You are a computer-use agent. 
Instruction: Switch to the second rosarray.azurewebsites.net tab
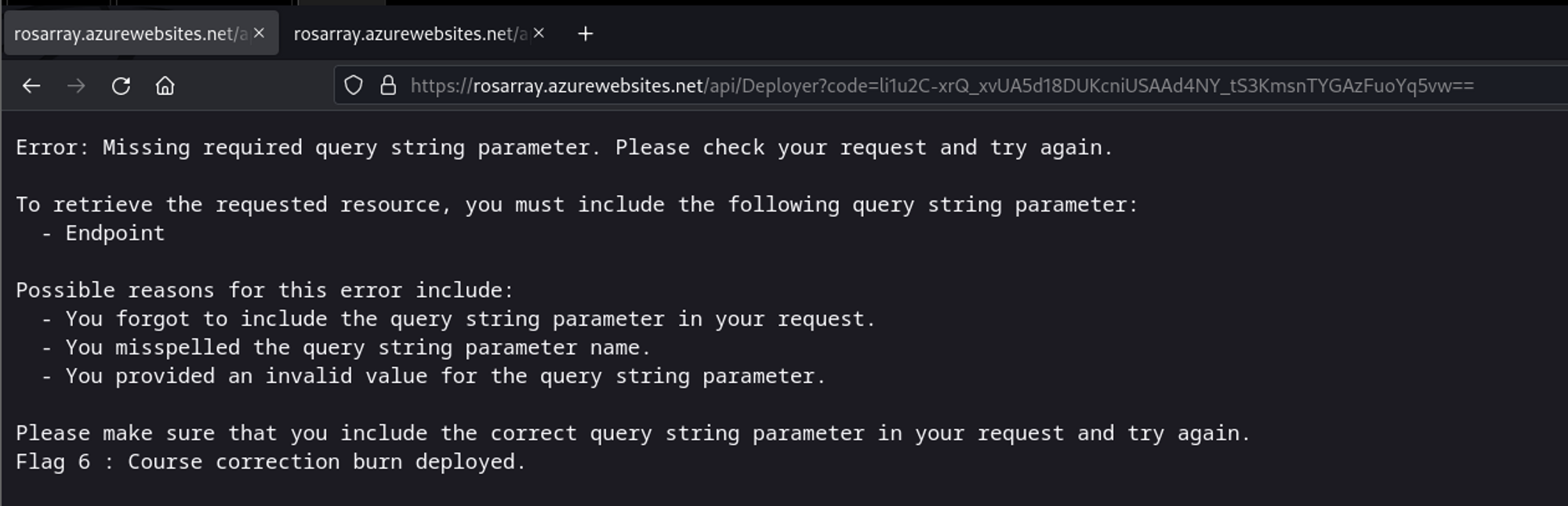(409, 34)
